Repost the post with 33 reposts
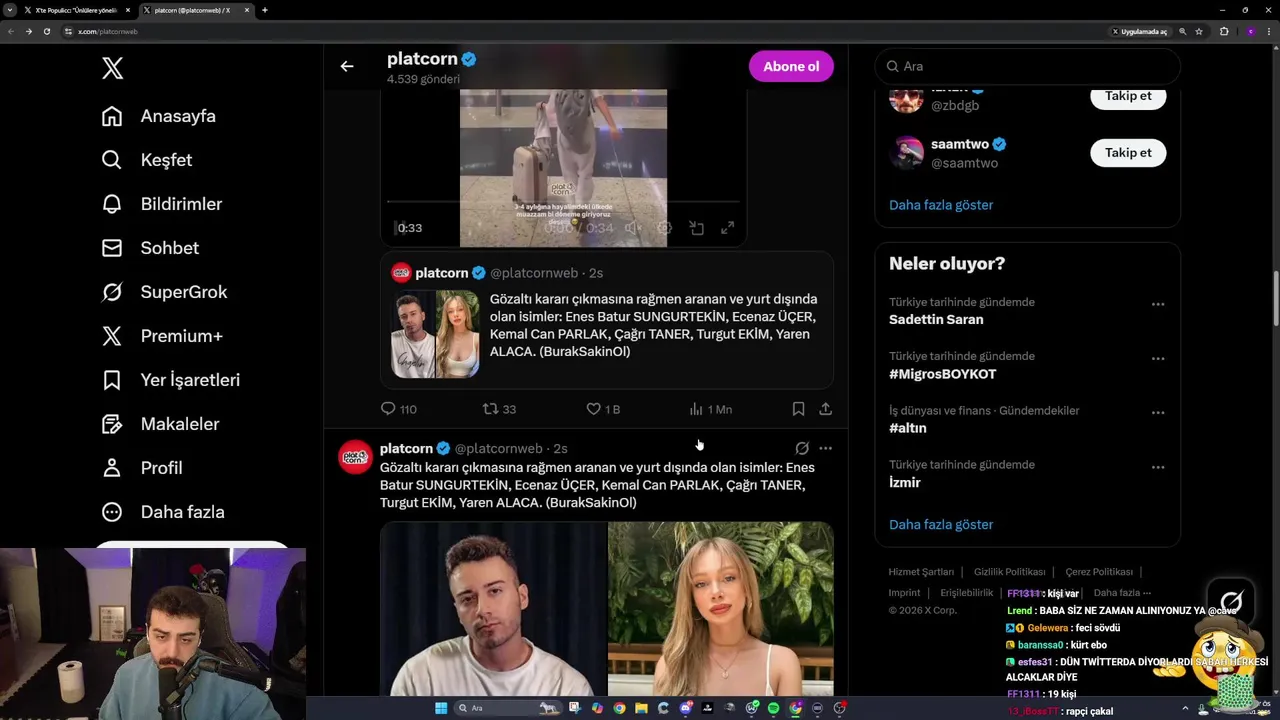 (x=499, y=409)
